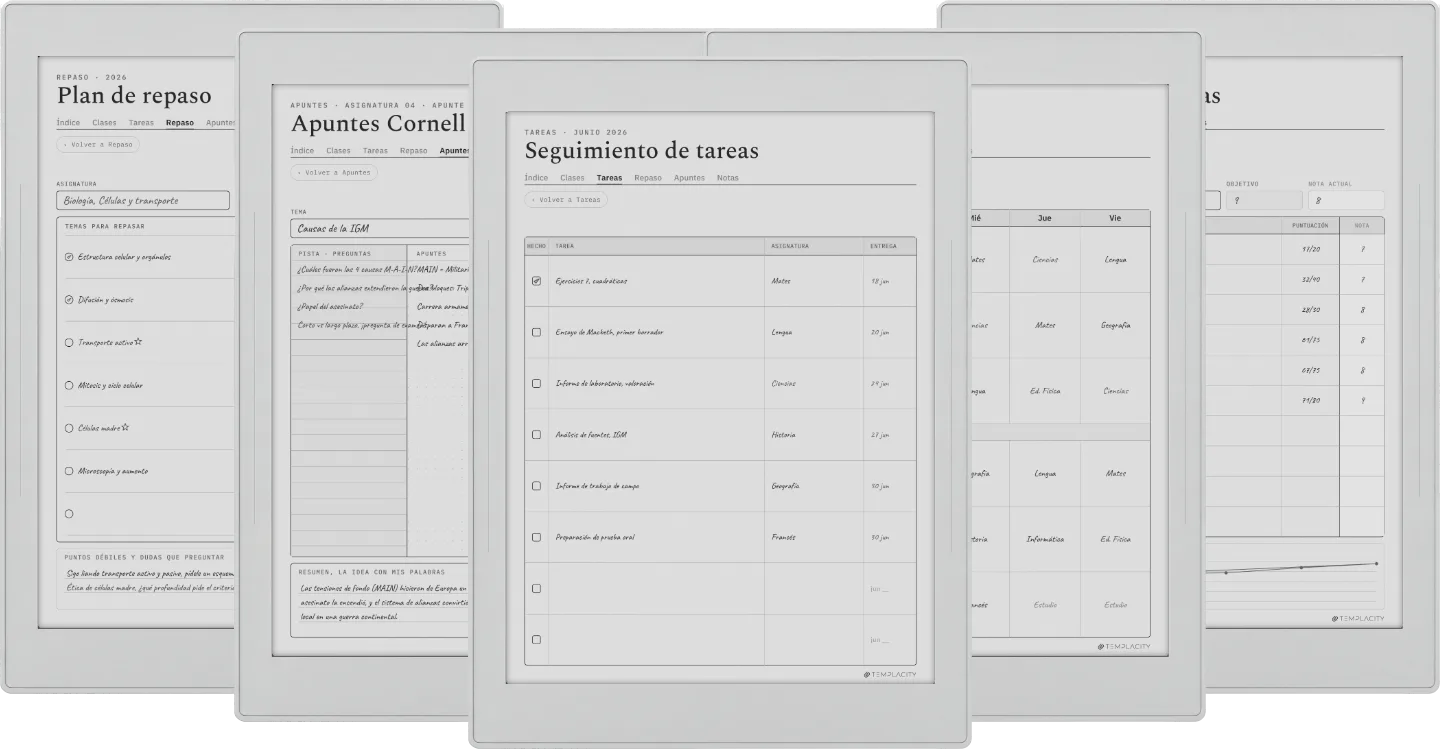Screen dimensions: 1440x750
Task: Click the Asignatura field 'Biología, Células y transporte'
Action: (143, 201)
